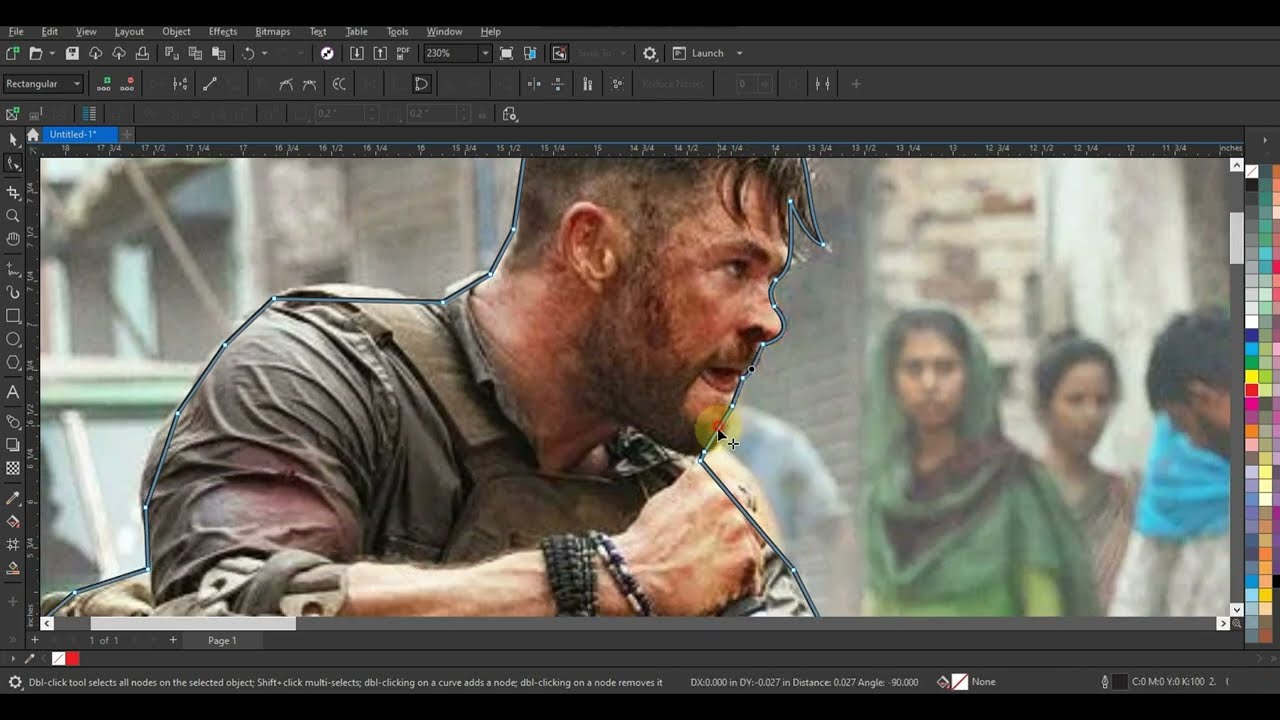Click the Reverse direction icon
1280x720 pixels.
(339, 84)
